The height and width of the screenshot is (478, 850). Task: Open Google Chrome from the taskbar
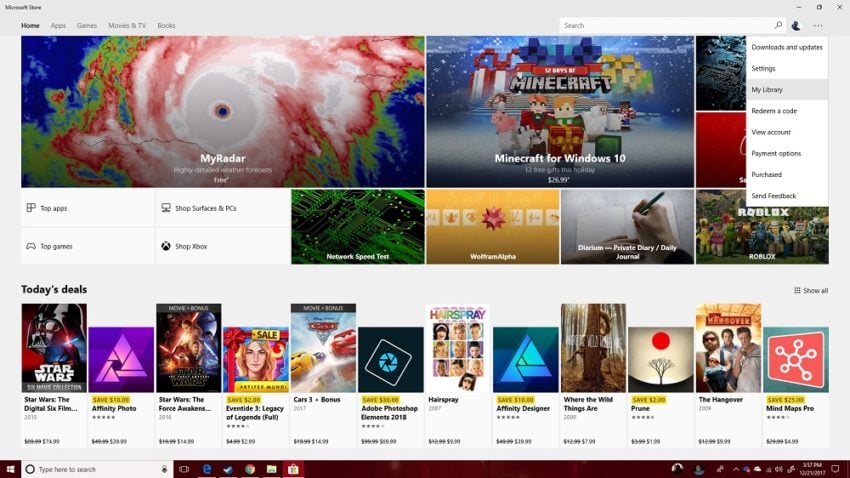(x=249, y=469)
